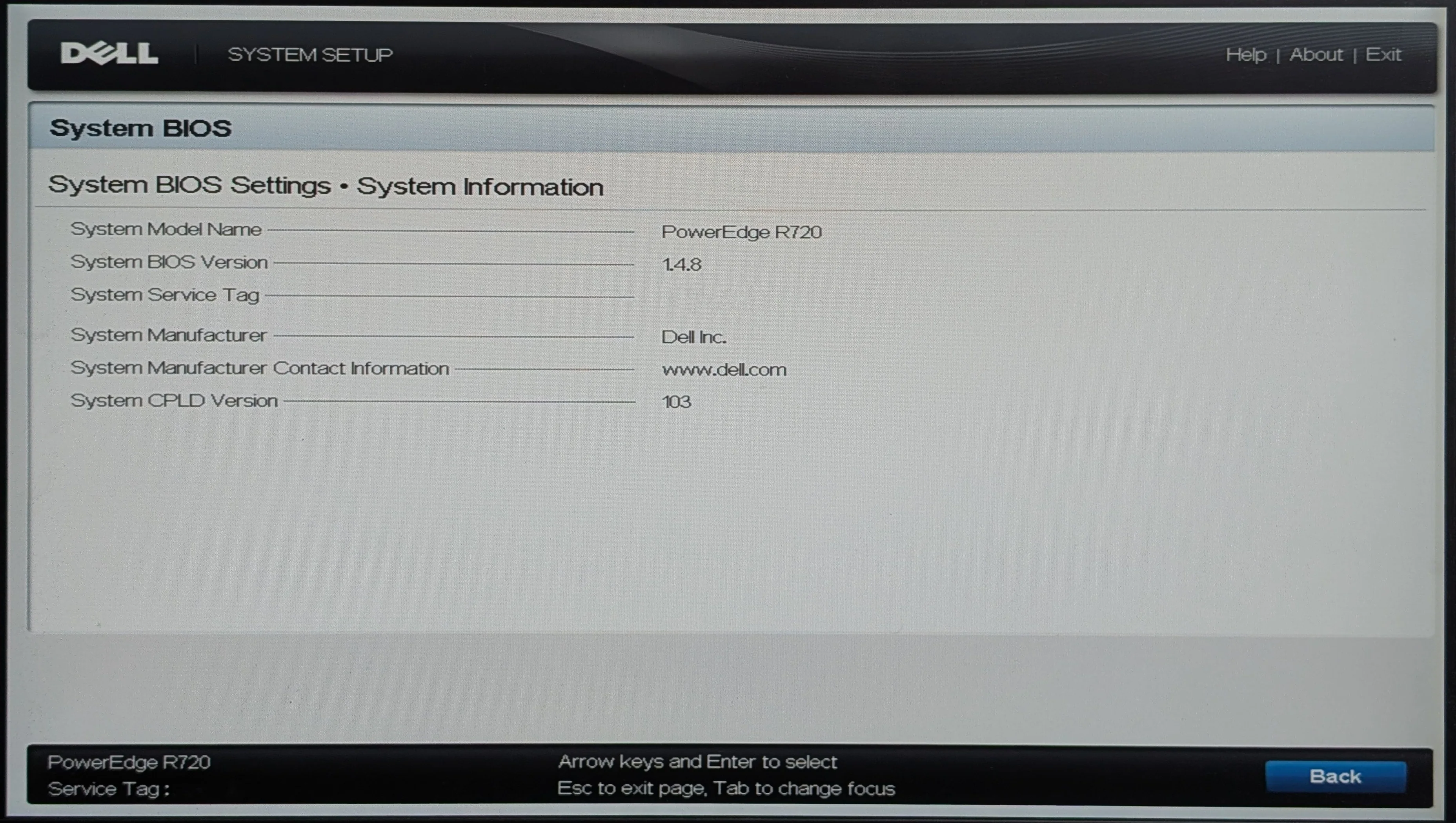This screenshot has height=823, width=1456.
Task: Select the System CPLD Version label
Action: click(174, 401)
